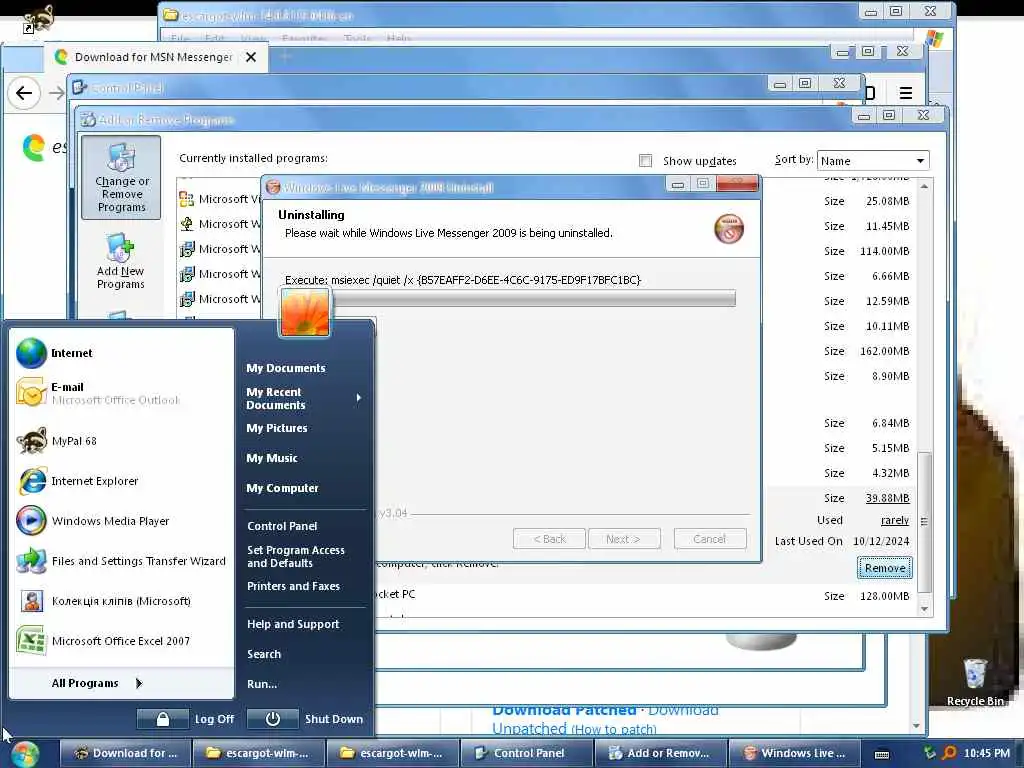
Task: Toggle the Show updates checkbox
Action: [x=645, y=161]
